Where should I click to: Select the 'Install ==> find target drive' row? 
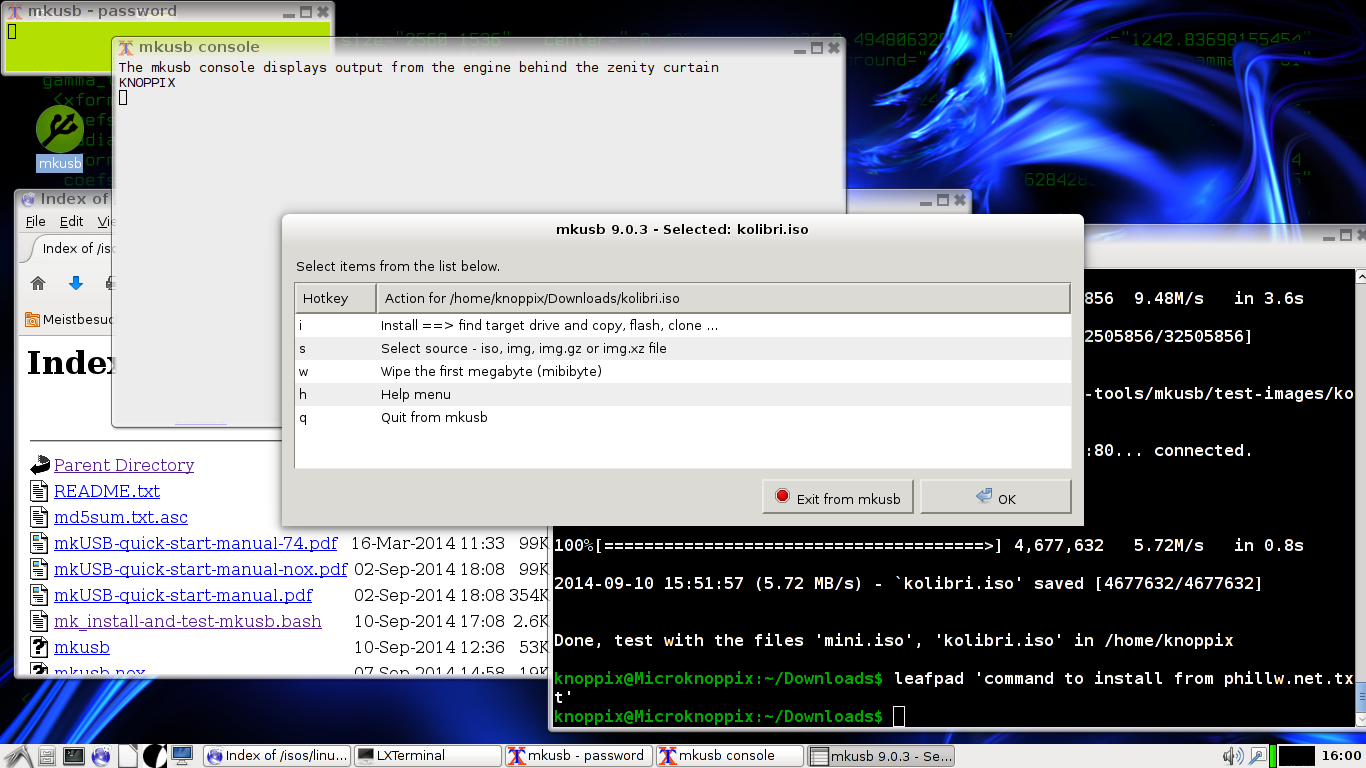683,325
